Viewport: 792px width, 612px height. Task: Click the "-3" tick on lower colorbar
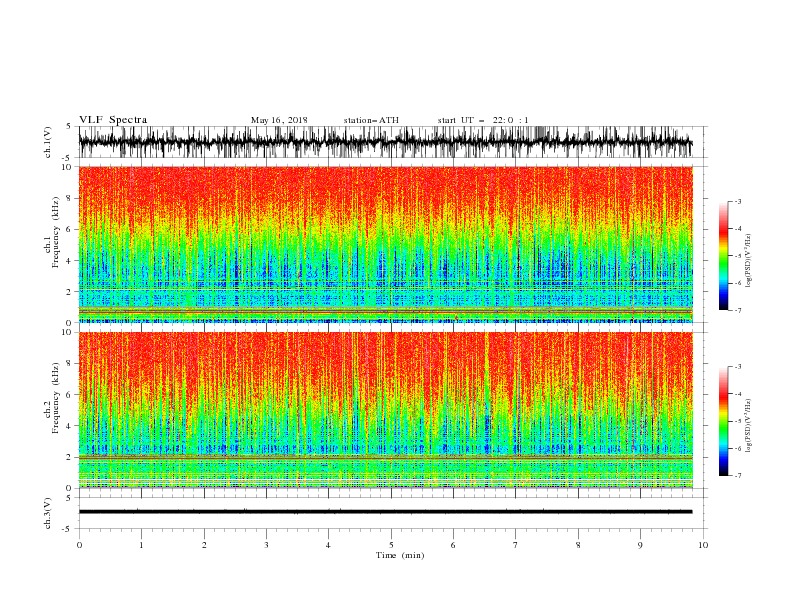click(x=737, y=367)
